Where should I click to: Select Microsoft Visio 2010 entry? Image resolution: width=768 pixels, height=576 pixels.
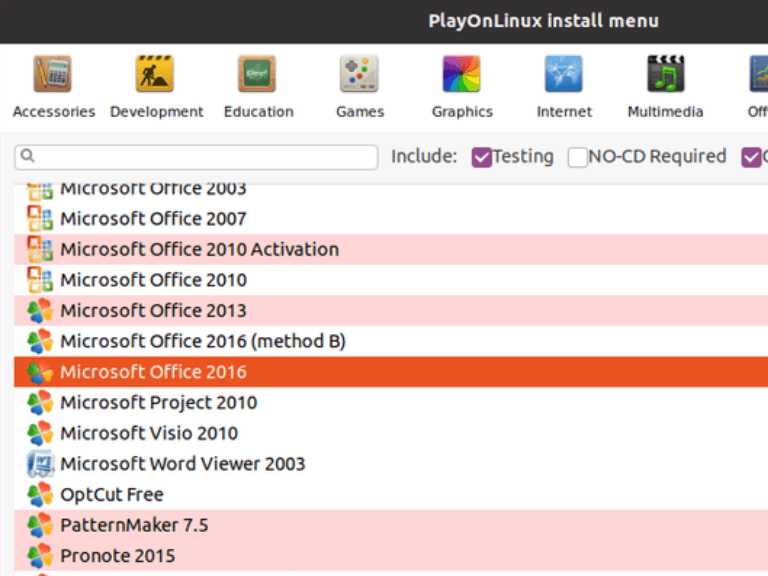[391, 433]
